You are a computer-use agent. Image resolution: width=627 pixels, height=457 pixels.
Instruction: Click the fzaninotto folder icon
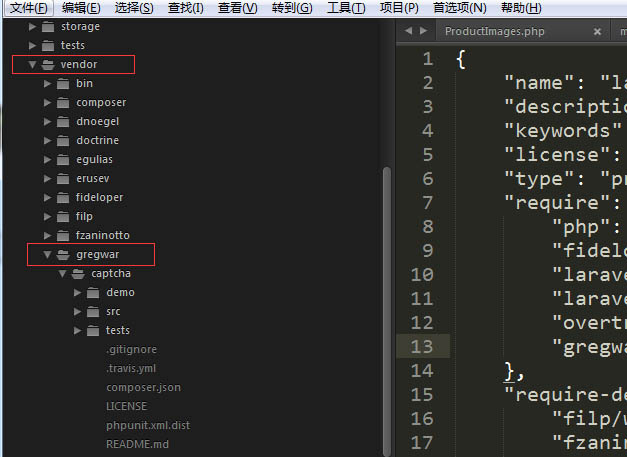pyautogui.click(x=65, y=235)
